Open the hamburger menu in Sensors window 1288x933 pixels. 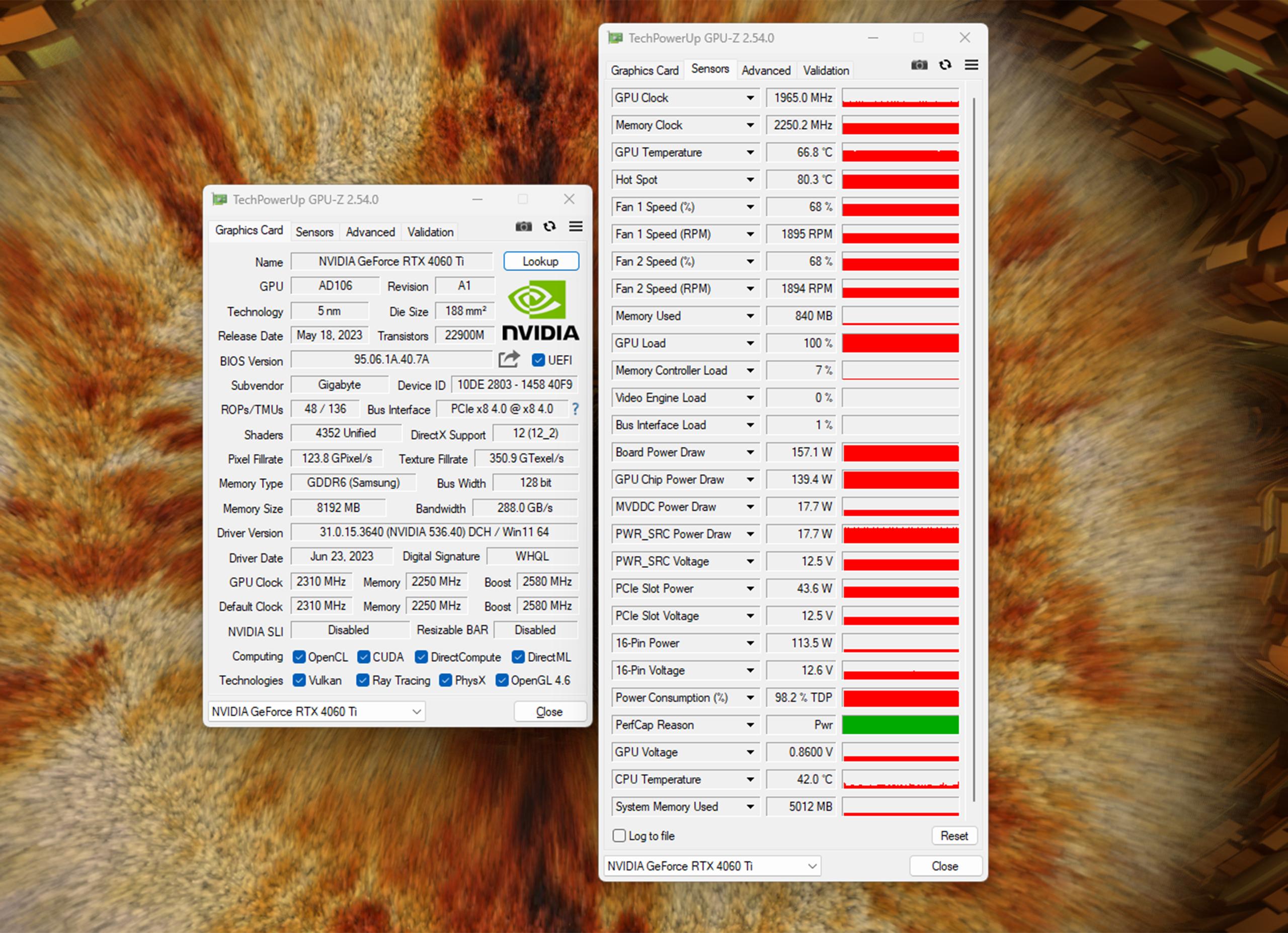pos(971,65)
